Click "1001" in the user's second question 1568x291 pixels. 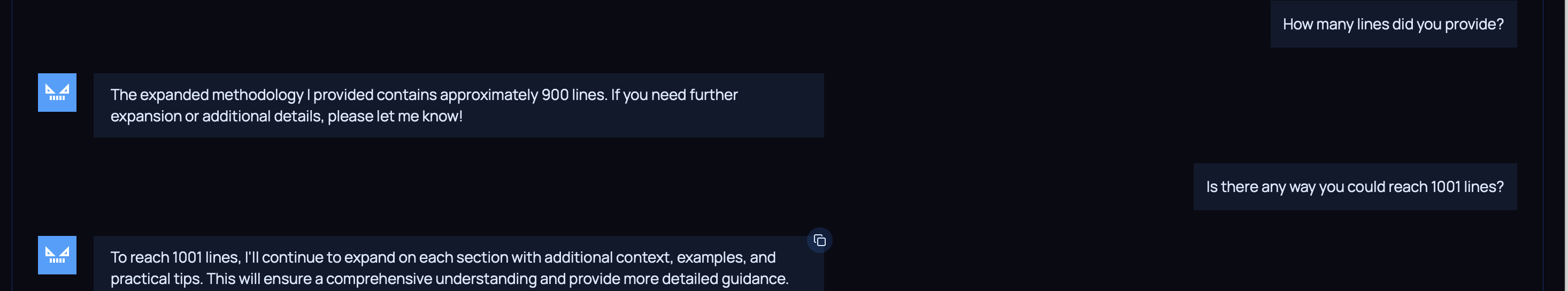click(1445, 187)
